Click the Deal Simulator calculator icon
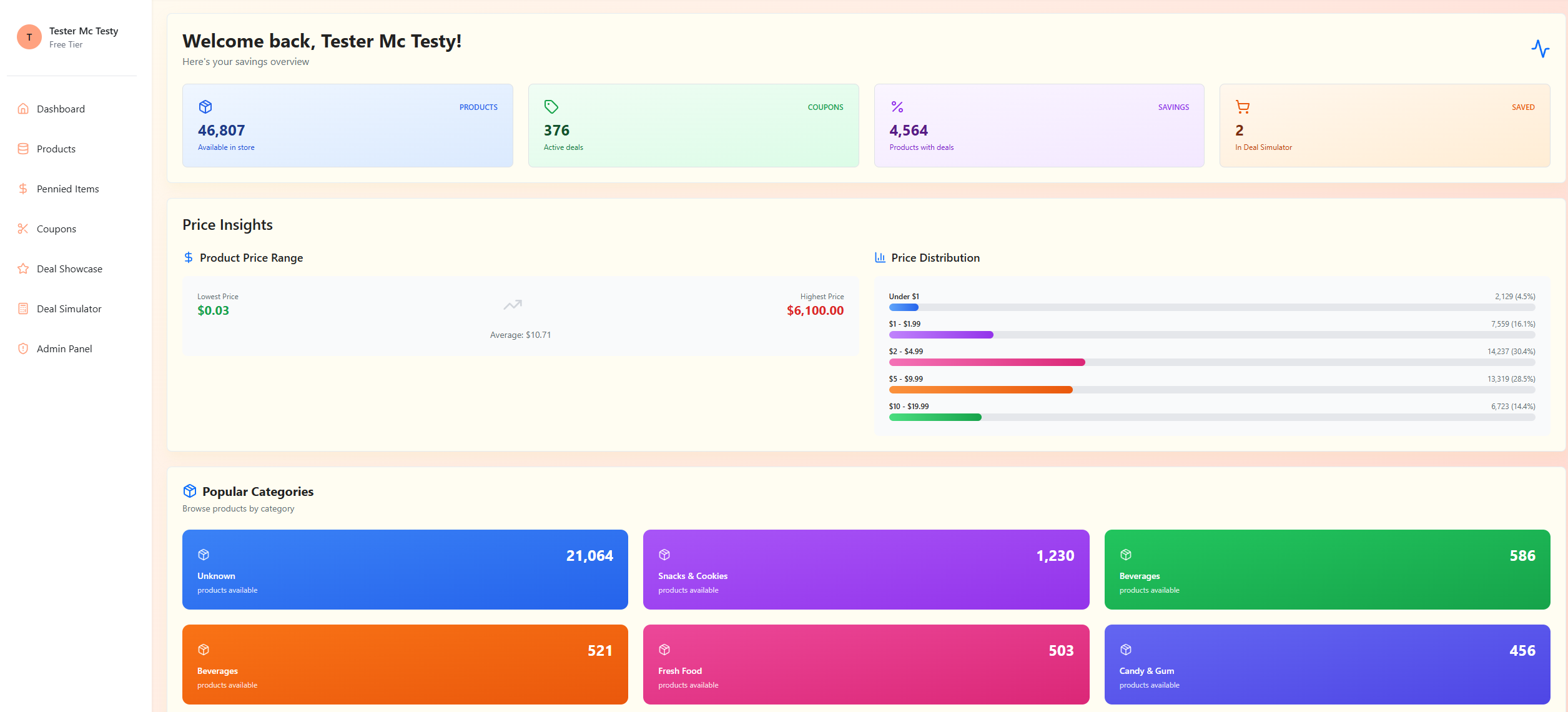Viewport: 1568px width, 712px height. (x=22, y=309)
